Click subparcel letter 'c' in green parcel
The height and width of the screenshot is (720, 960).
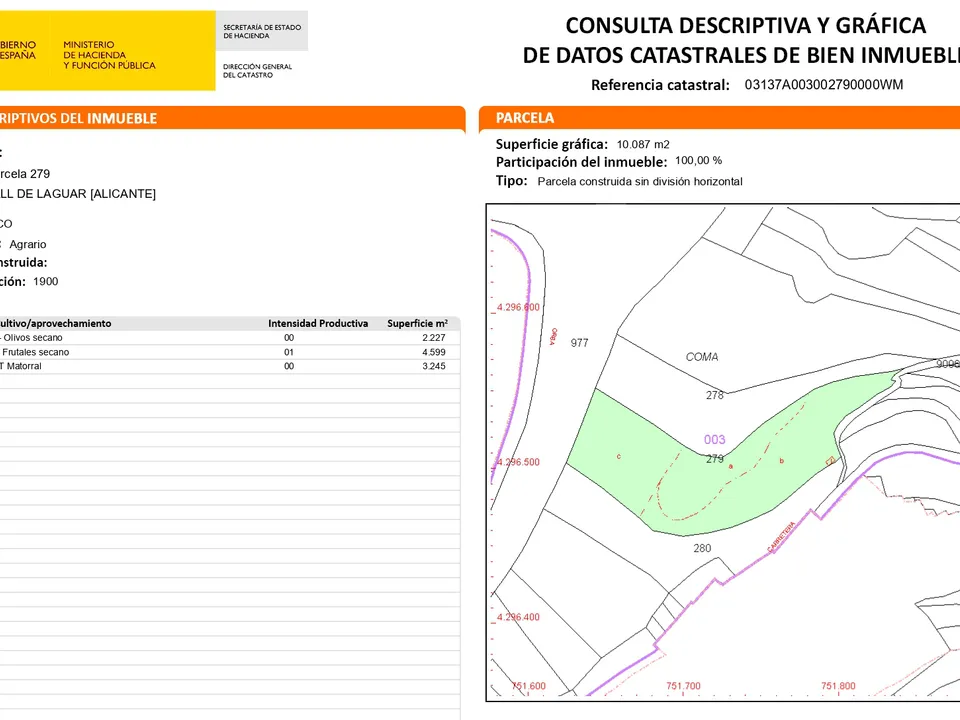[x=619, y=457]
